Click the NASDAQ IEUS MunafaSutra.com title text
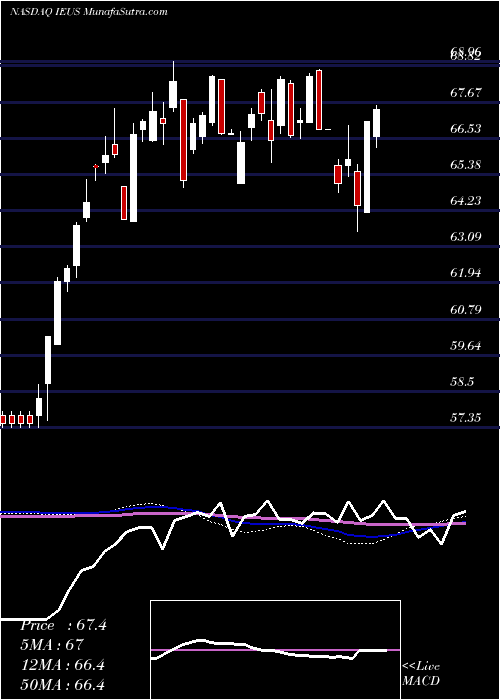This screenshot has height=700, width=500. (x=88, y=12)
